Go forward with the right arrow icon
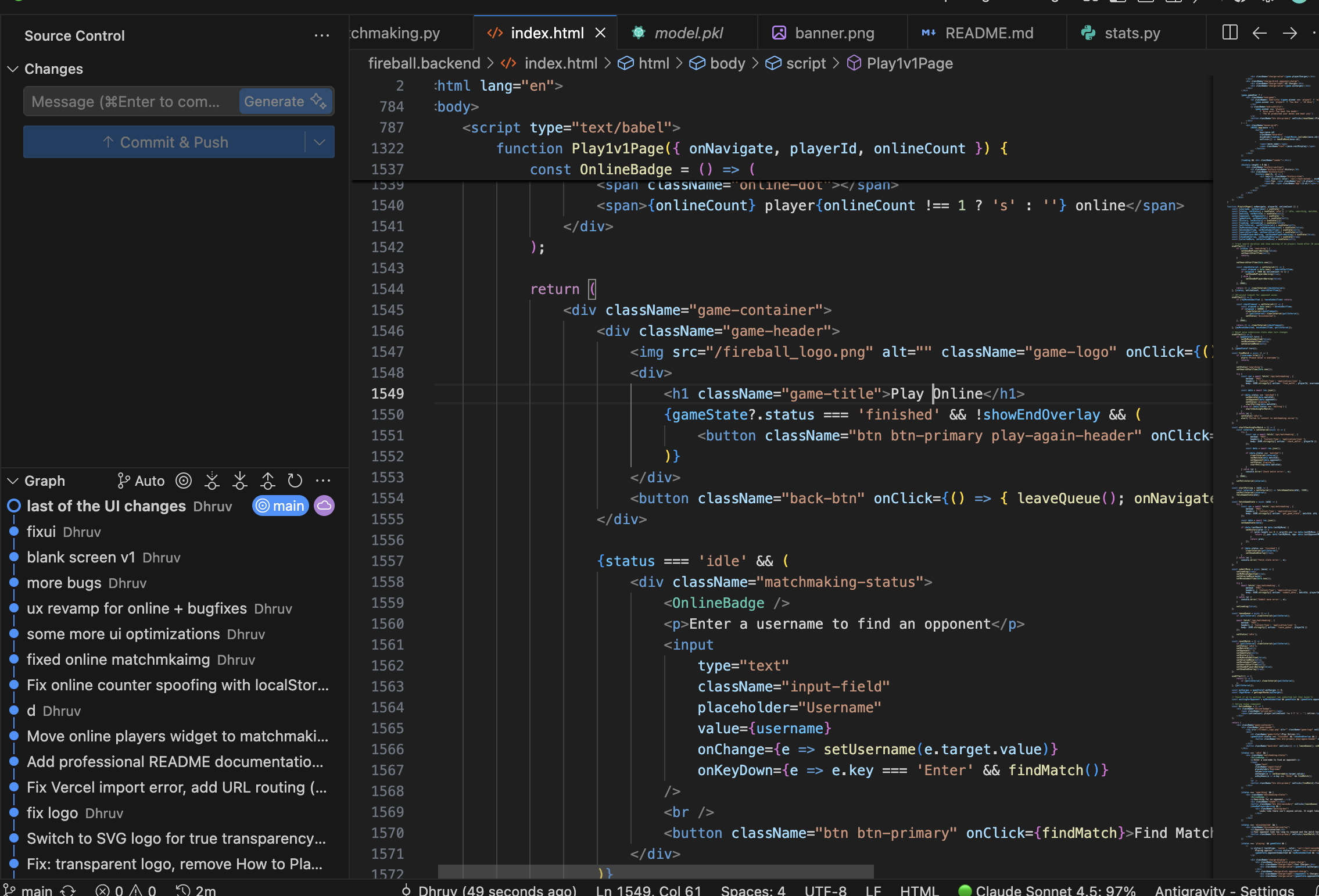Image resolution: width=1319 pixels, height=896 pixels. click(x=1289, y=33)
